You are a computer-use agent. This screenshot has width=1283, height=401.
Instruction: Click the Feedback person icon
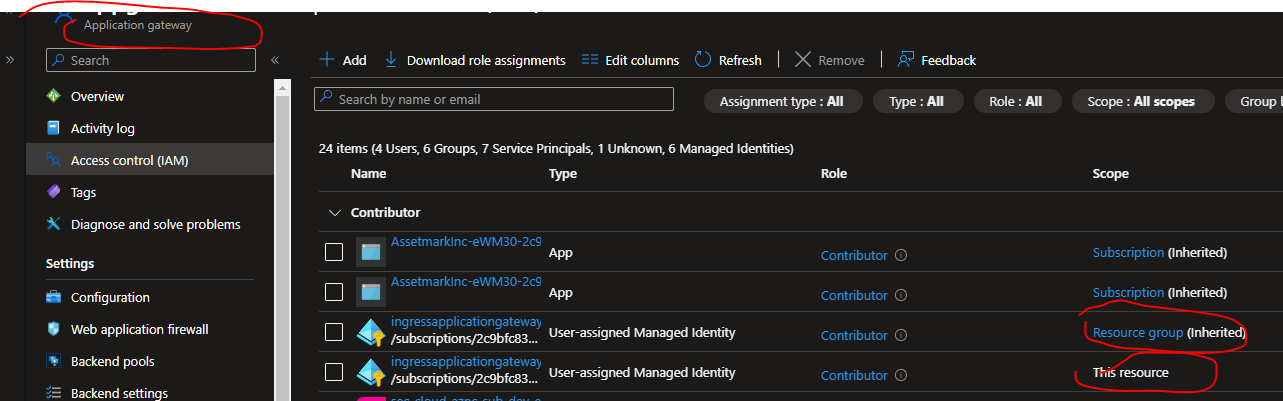pyautogui.click(x=906, y=60)
